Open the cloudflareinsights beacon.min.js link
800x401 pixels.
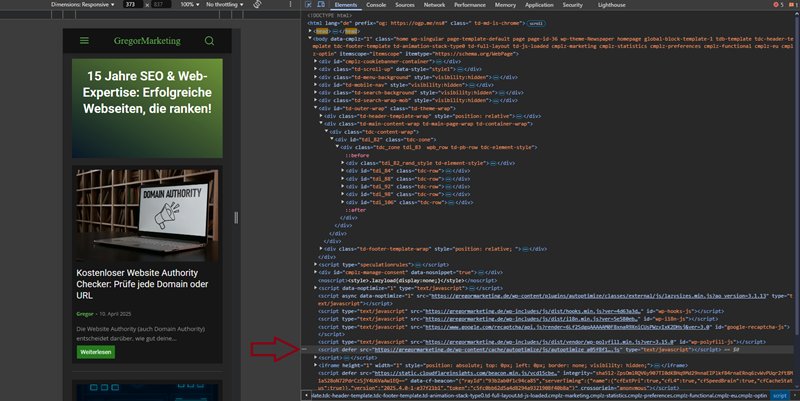466,373
